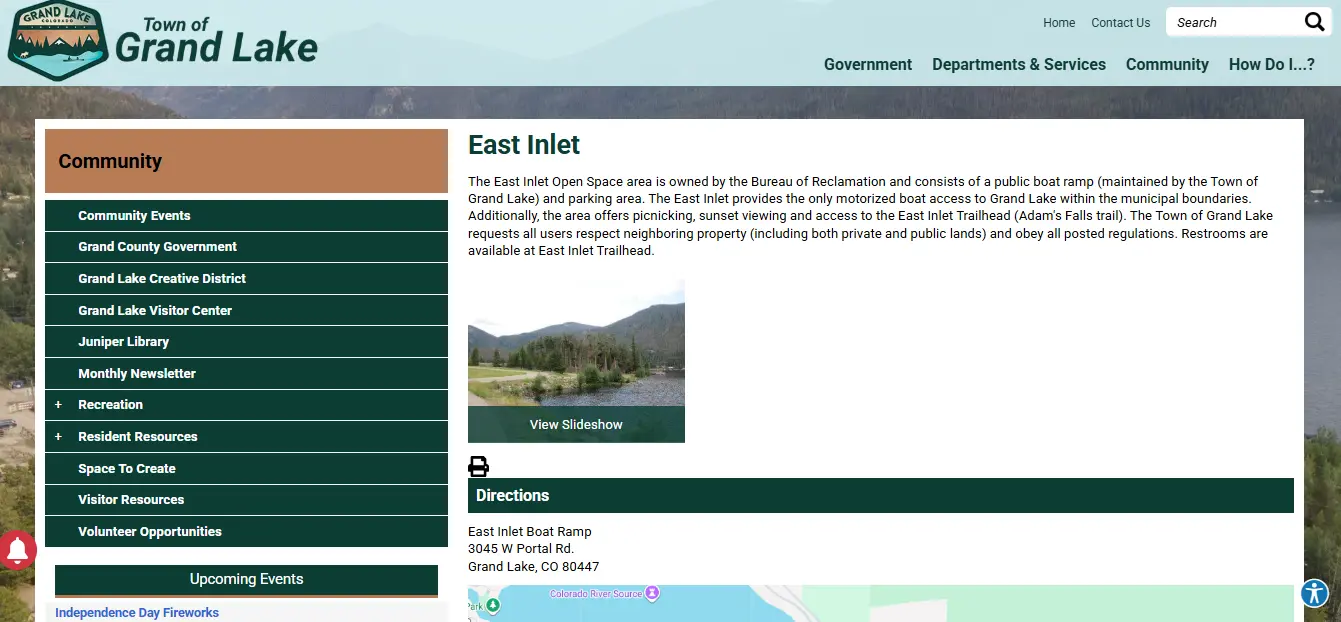Click into the Search field
The height and width of the screenshot is (622, 1341).
(x=1235, y=22)
